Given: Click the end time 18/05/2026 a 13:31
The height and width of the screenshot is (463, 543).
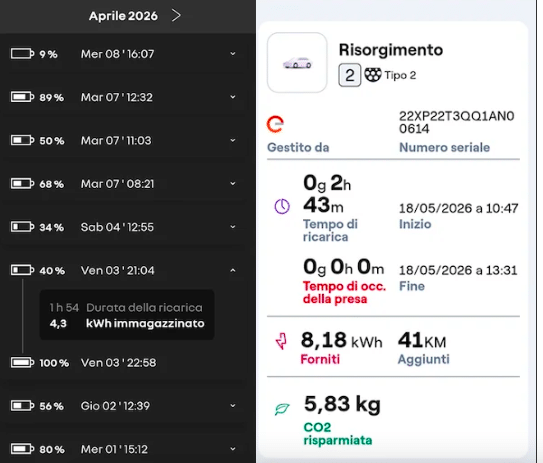Looking at the screenshot, I should [458, 270].
